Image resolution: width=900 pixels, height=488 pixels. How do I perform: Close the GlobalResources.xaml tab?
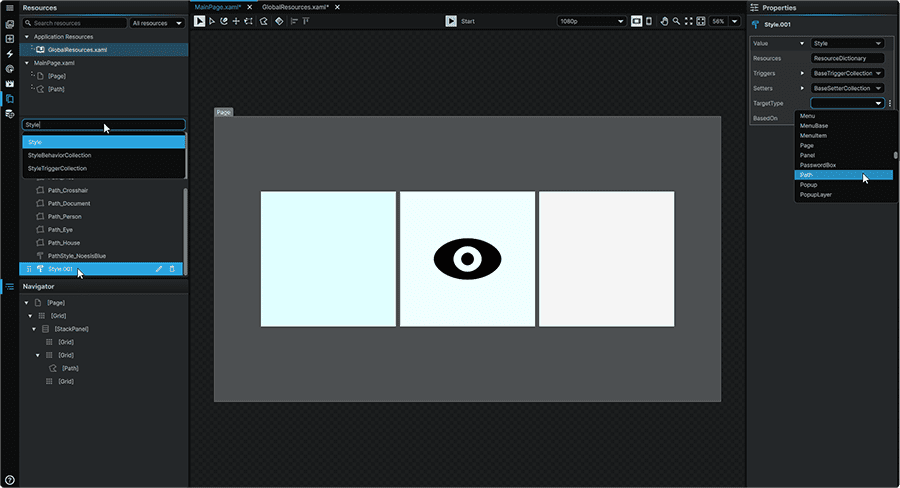coord(338,7)
